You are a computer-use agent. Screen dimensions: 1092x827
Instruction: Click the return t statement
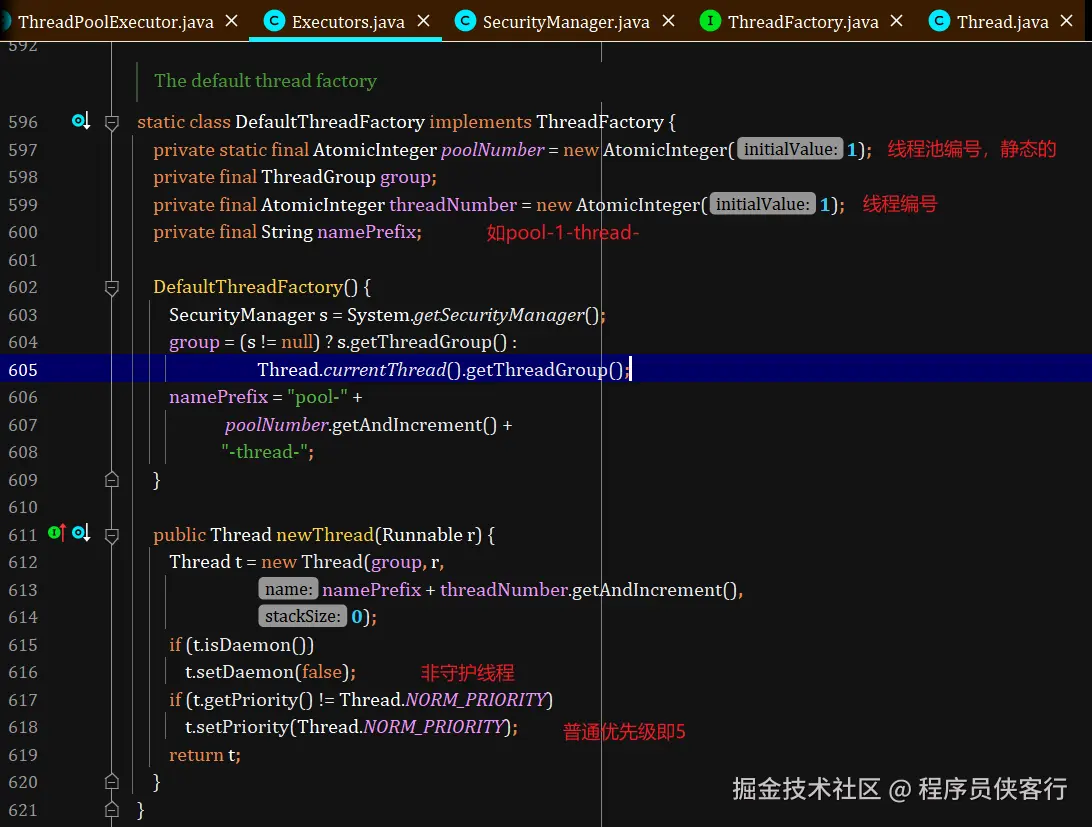[205, 755]
